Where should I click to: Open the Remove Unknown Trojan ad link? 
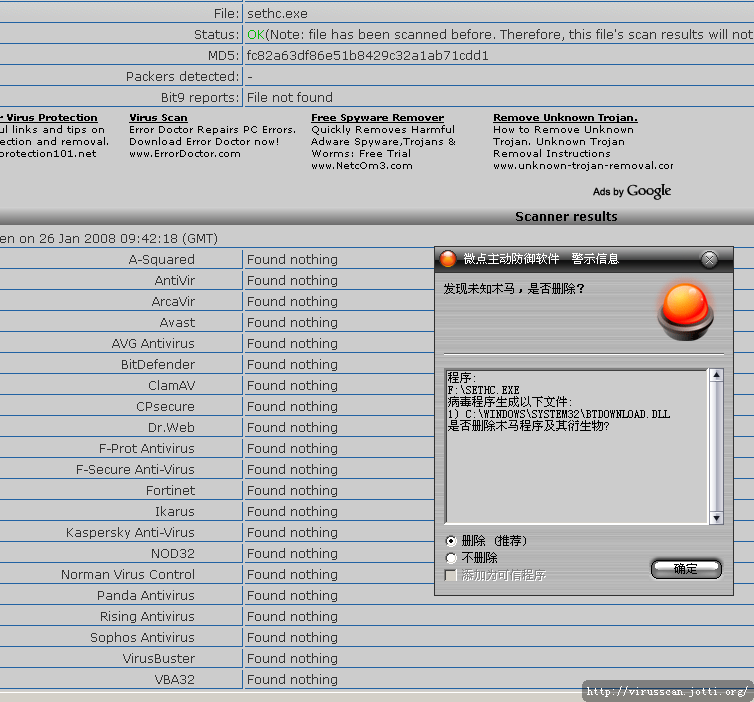pos(565,117)
